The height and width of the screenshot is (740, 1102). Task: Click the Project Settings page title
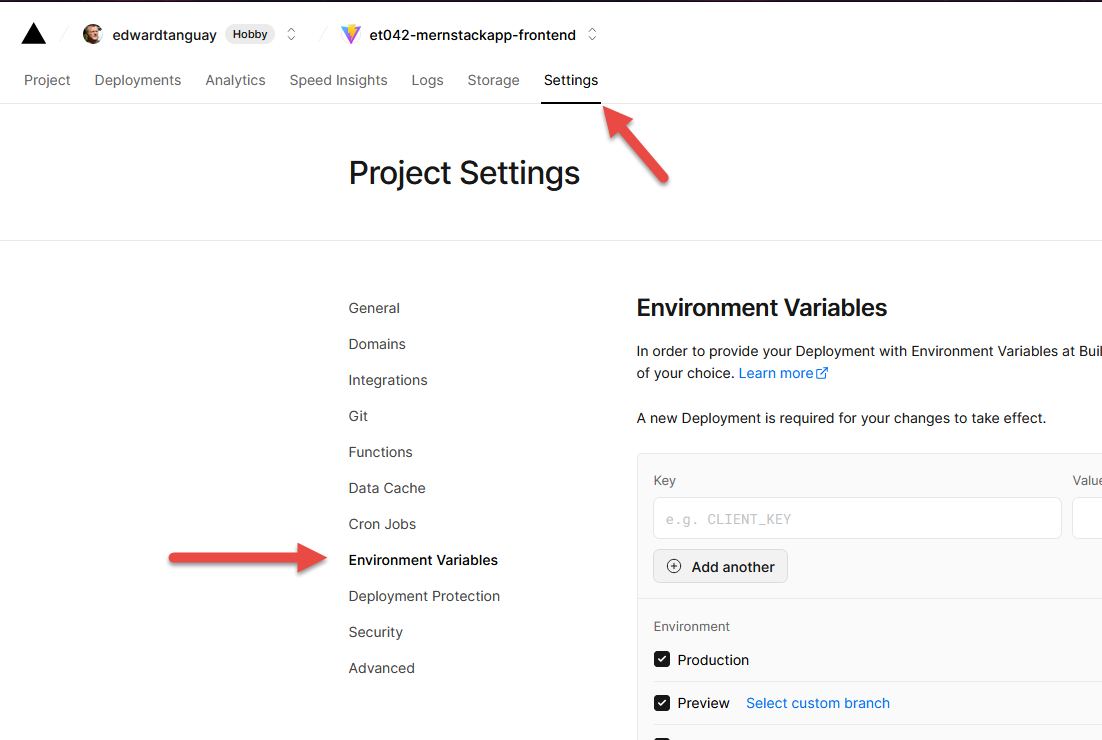tap(464, 173)
